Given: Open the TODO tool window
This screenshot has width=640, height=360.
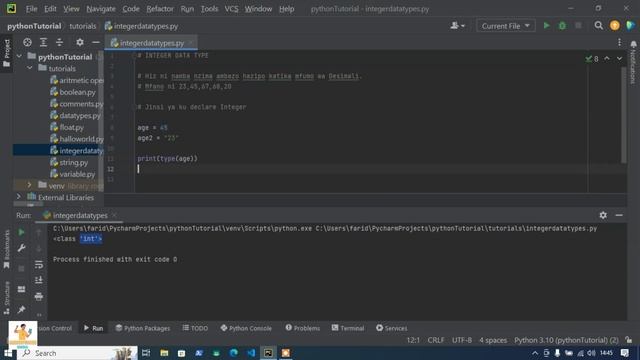Looking at the screenshot, I should click(x=195, y=328).
